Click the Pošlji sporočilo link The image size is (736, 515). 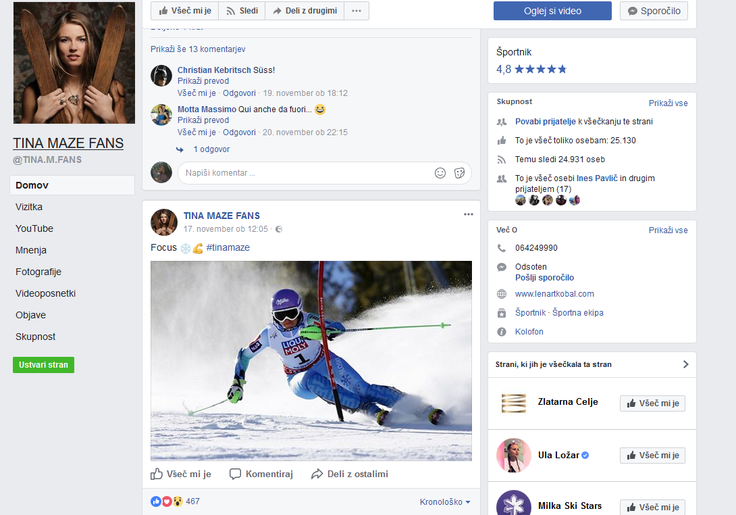click(544, 278)
